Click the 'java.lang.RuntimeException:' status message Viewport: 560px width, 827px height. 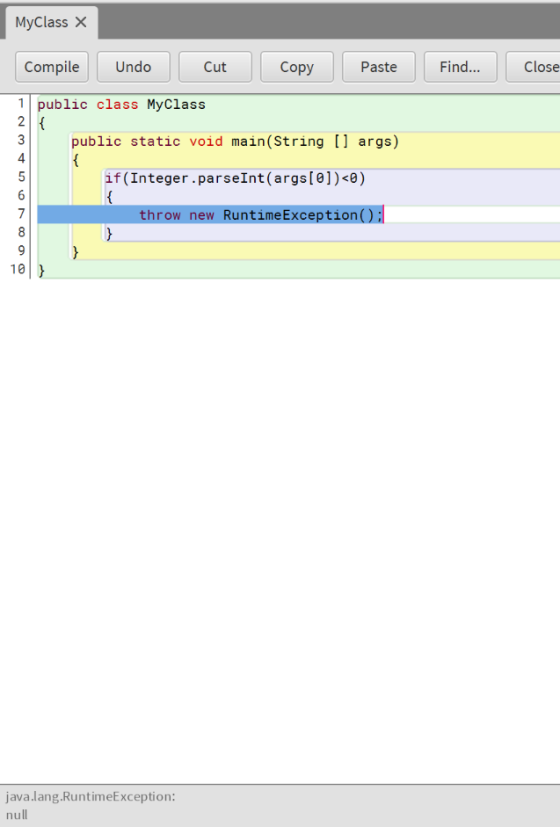point(90,796)
